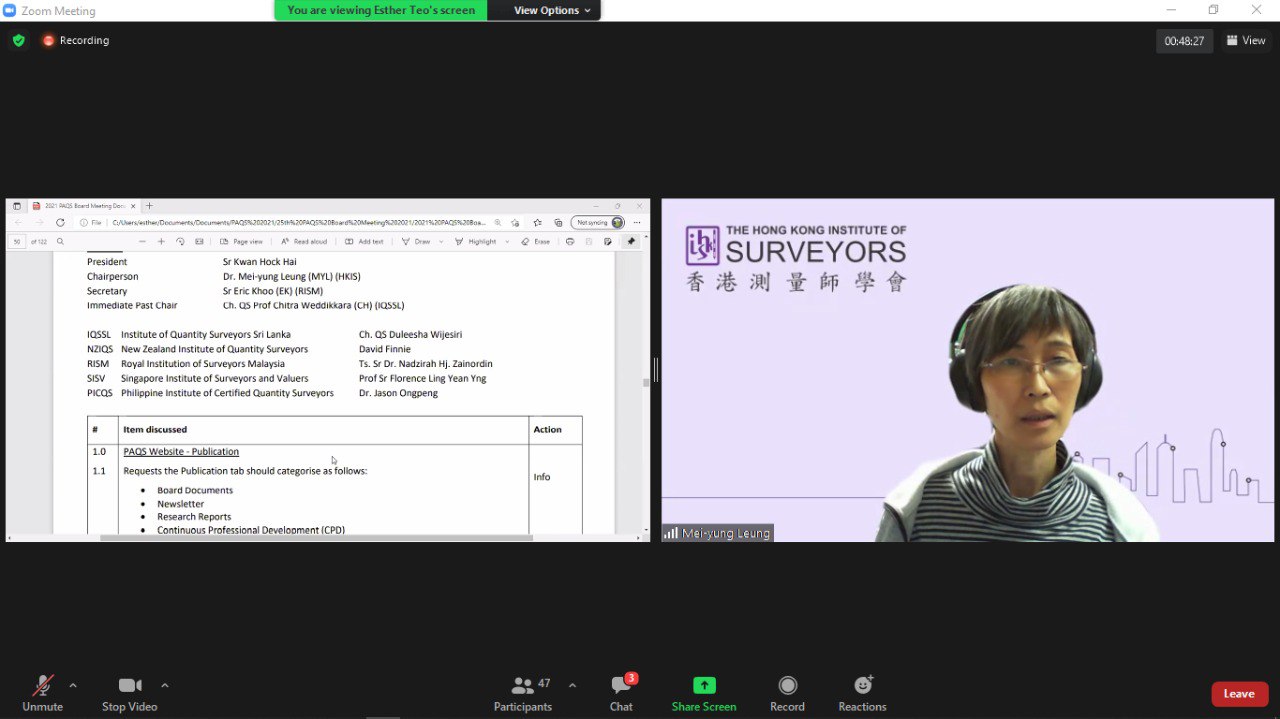Select the Draw tool in PDF toolbar
Screen dimensions: 1280x719
[x=416, y=241]
